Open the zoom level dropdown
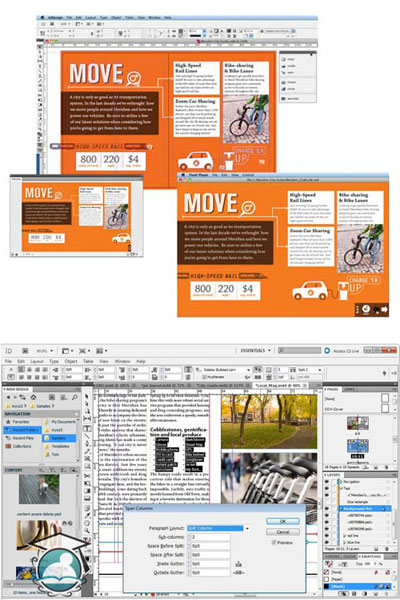The width and height of the screenshot is (400, 600). tap(51, 351)
